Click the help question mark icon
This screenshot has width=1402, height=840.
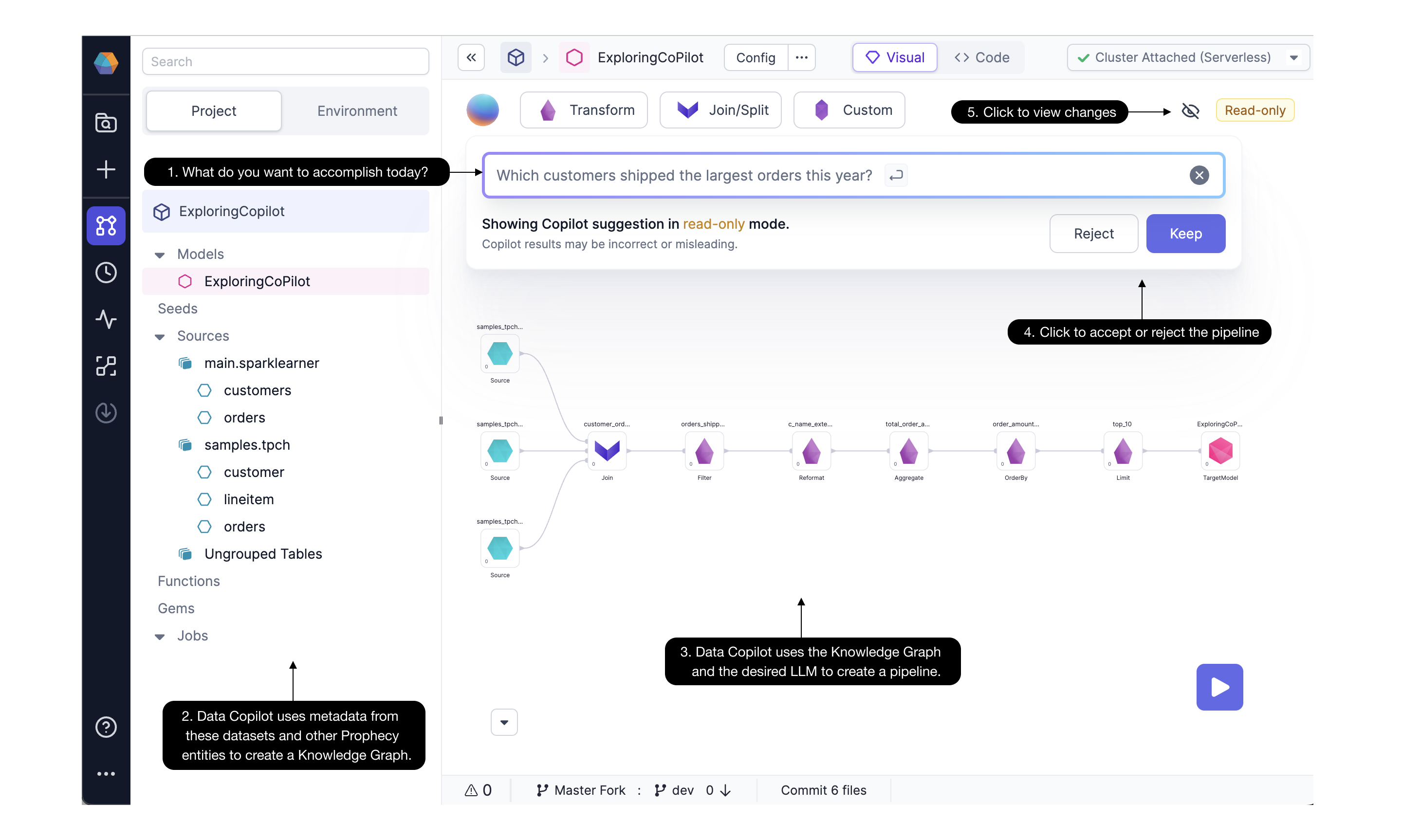point(106,728)
